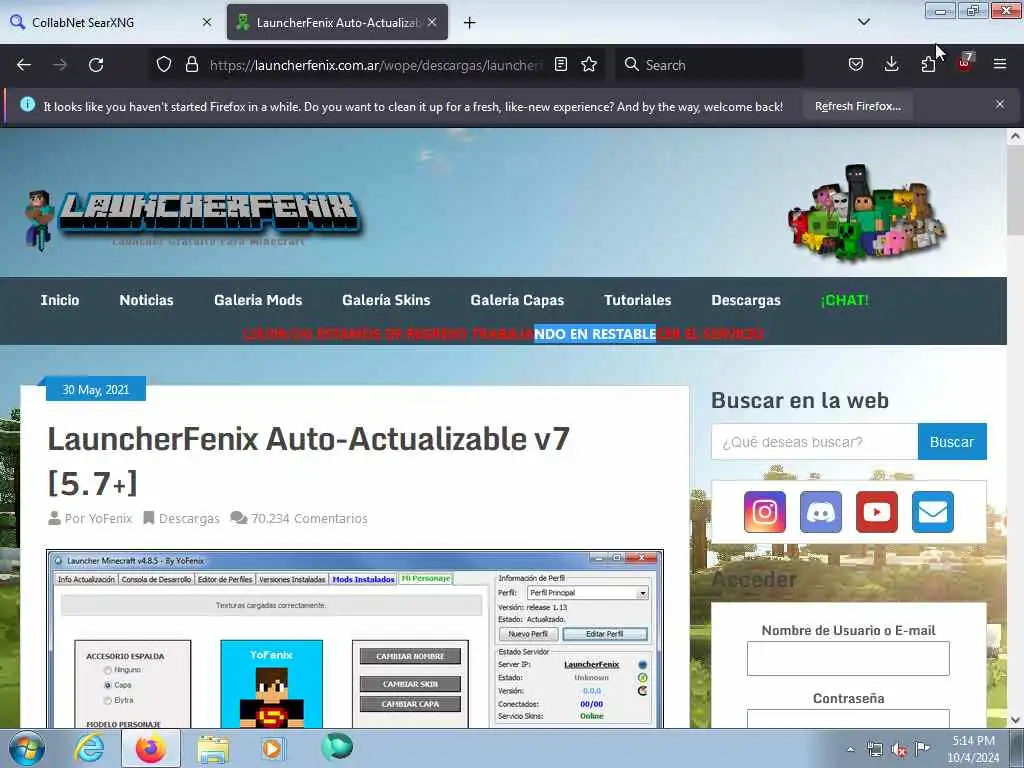Click the uBlock extension badge icon
Screen dimensions: 1024x768
pos(965,63)
